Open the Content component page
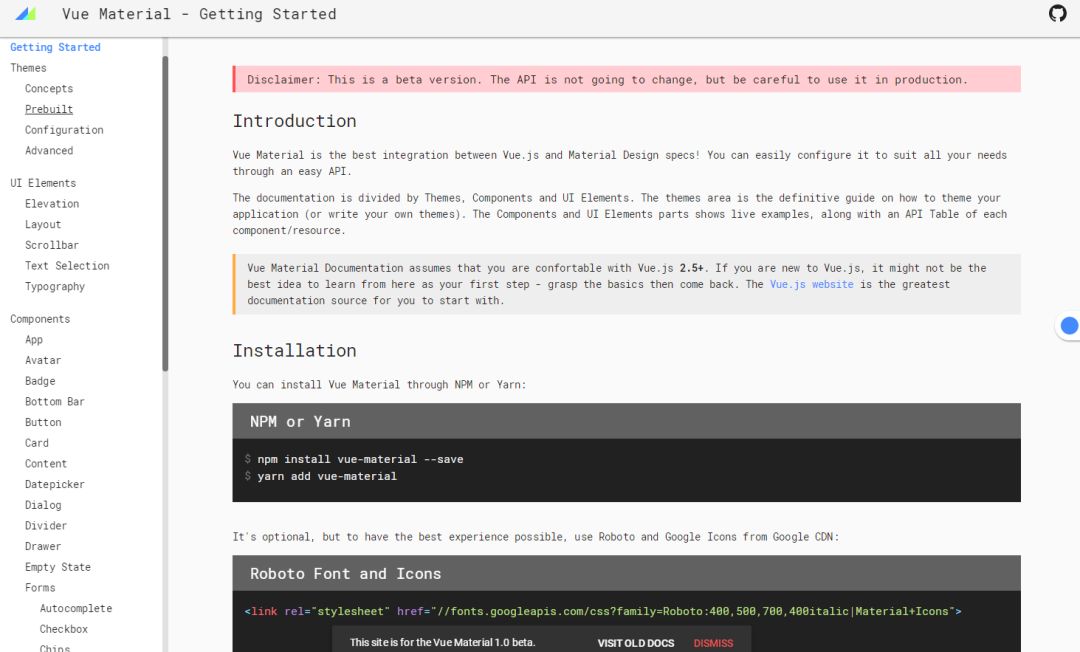 [45, 463]
